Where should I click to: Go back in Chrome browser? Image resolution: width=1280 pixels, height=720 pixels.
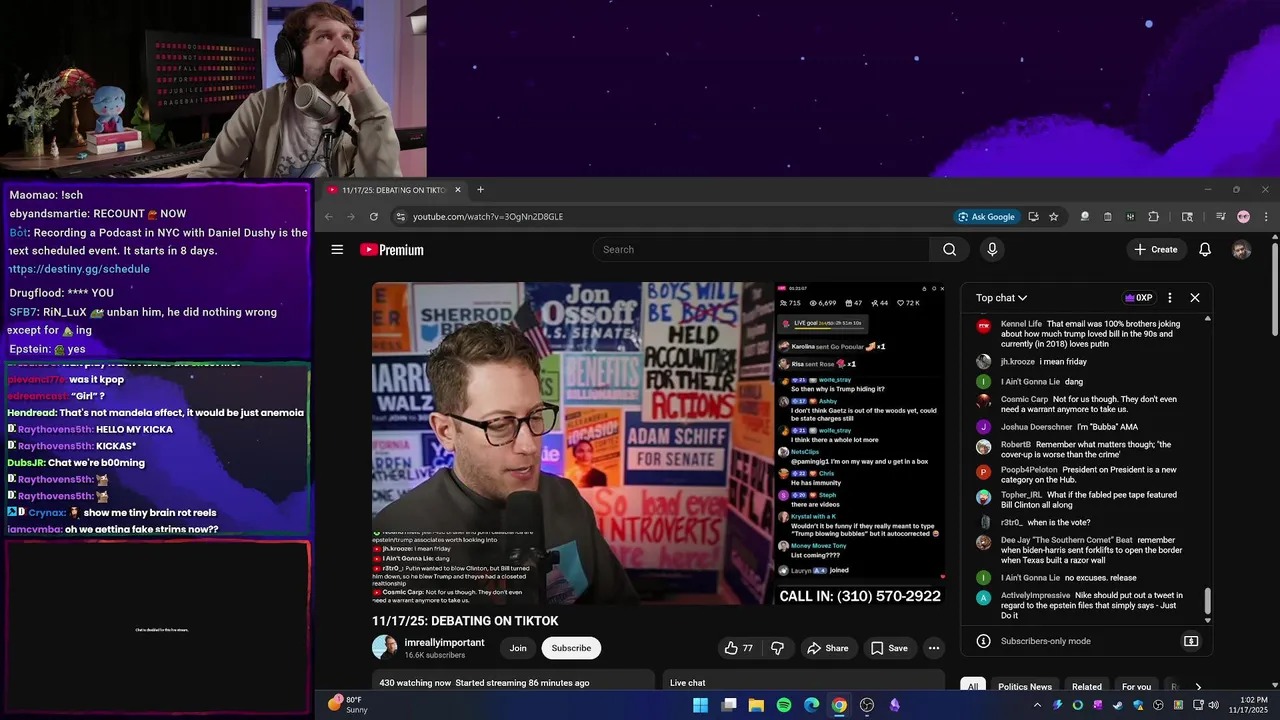pos(329,216)
